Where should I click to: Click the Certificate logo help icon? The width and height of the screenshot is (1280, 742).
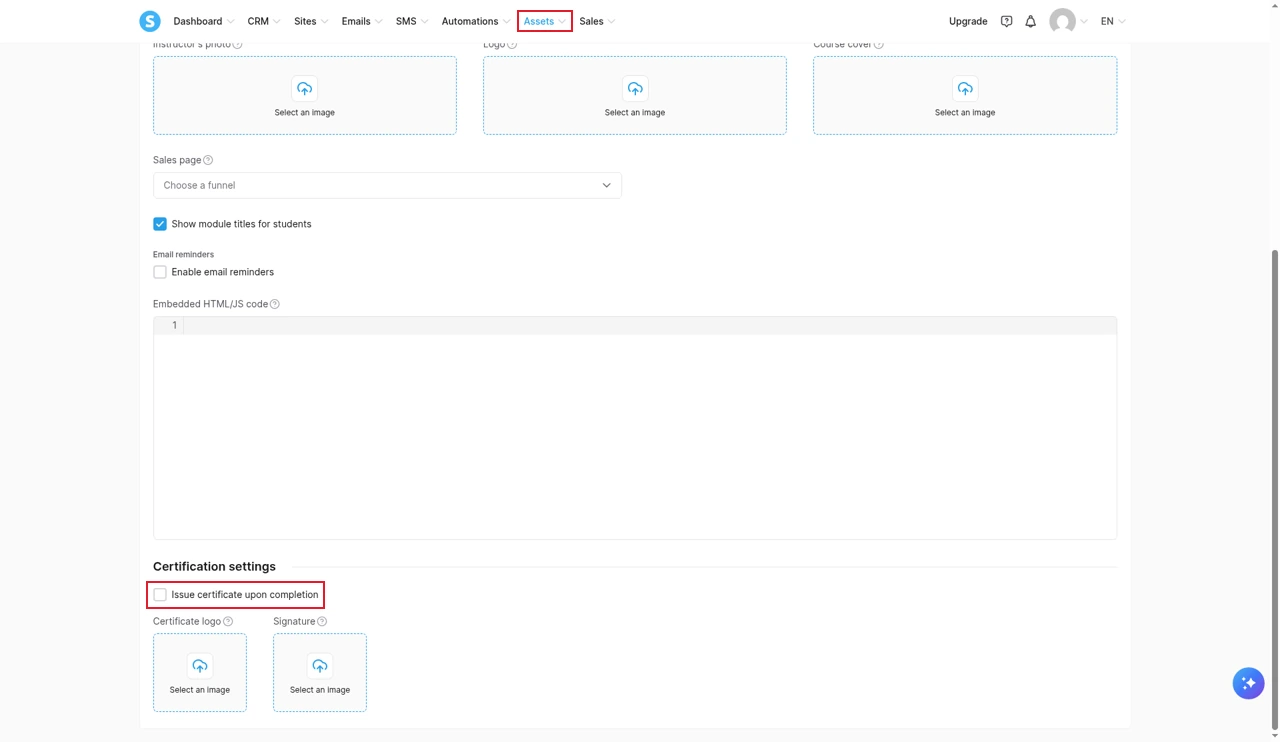228,621
